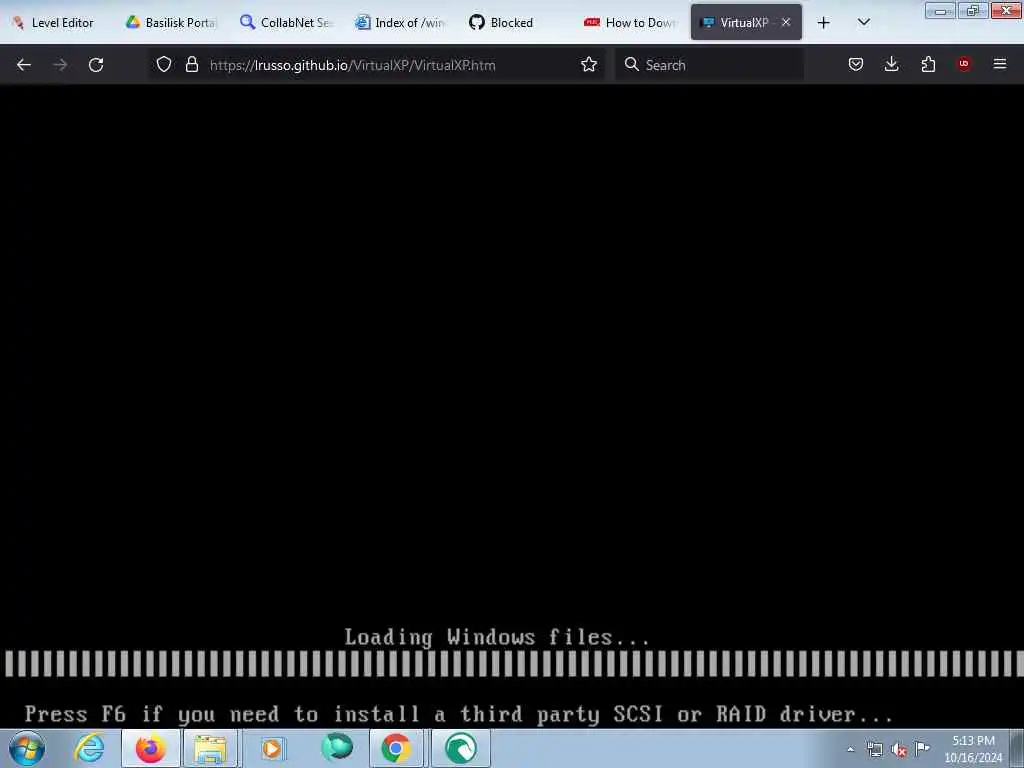Open the uBlock Origin extension popup
Screen dimensions: 1024x768
click(x=964, y=64)
